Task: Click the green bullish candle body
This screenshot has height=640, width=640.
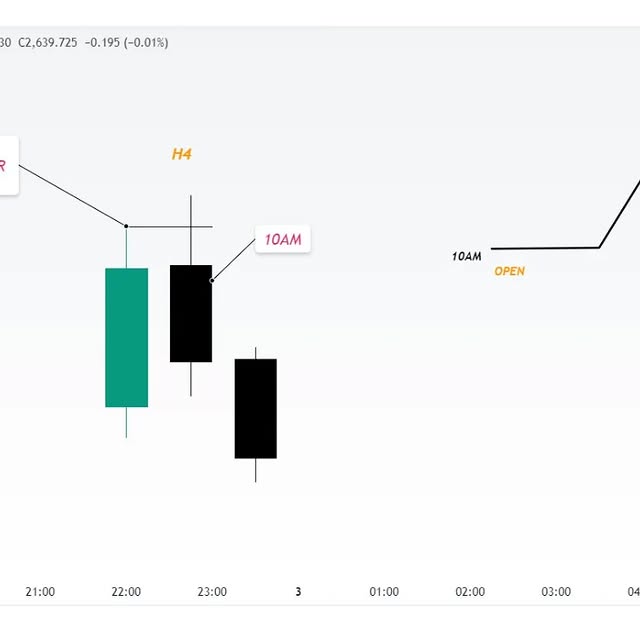Action: click(127, 337)
